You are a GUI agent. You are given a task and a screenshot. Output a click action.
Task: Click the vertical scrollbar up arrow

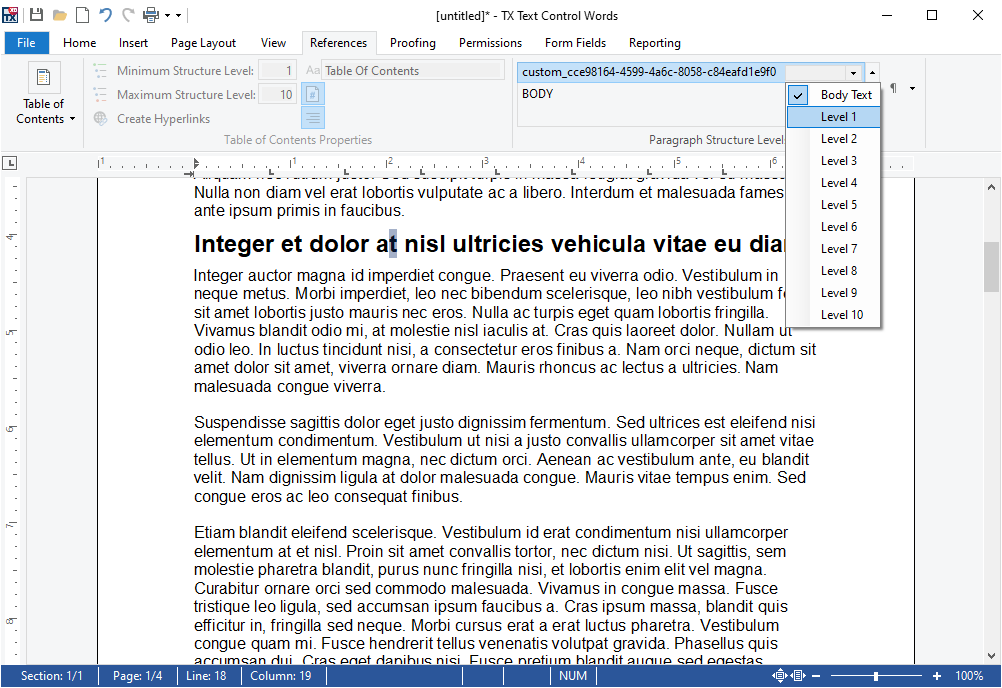991,188
